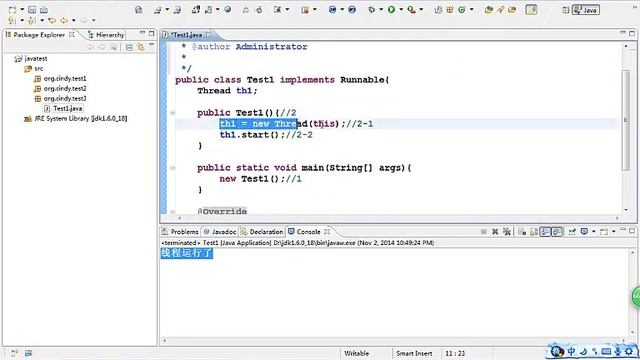Click the New file toolbar icon
This screenshot has width=640, height=360.
tap(13, 9)
